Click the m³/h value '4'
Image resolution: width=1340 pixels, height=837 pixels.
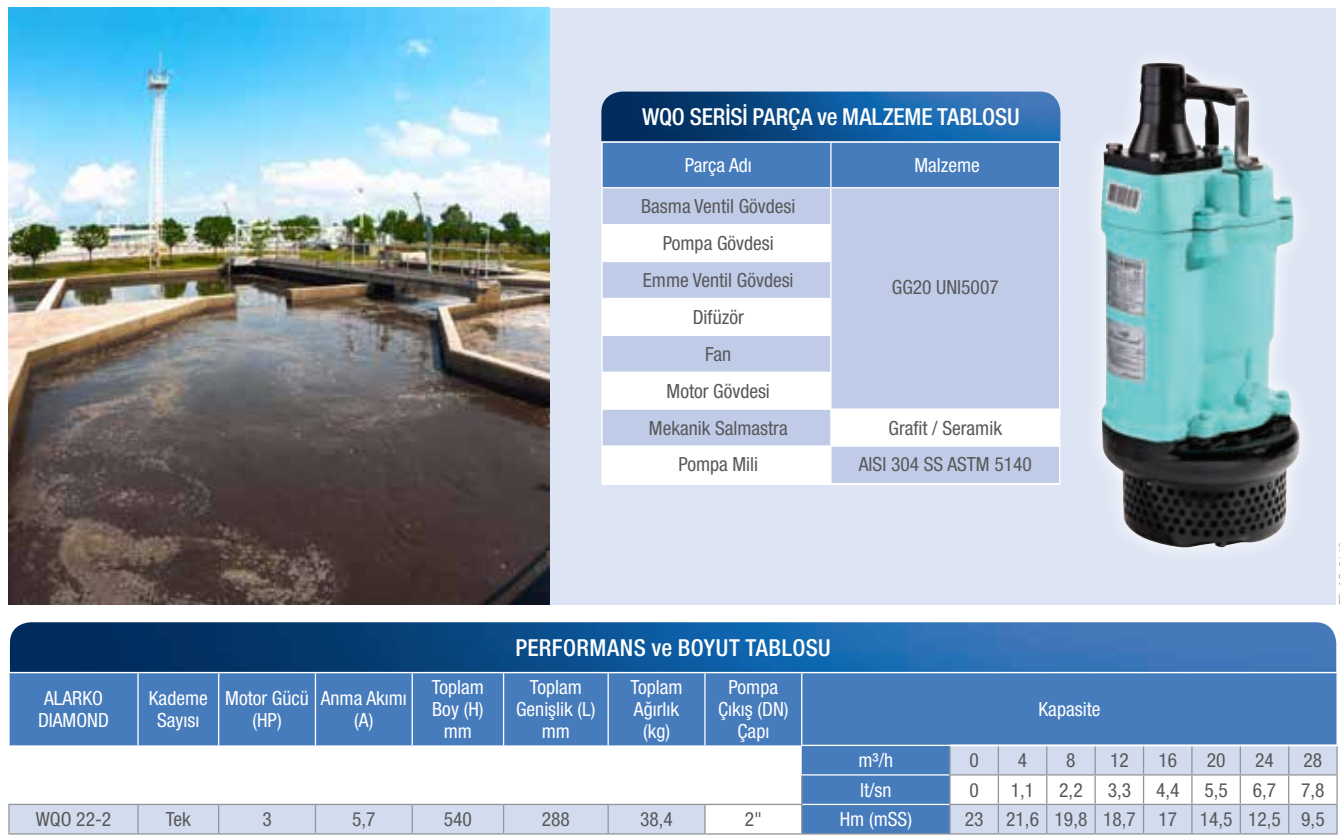coord(1022,761)
